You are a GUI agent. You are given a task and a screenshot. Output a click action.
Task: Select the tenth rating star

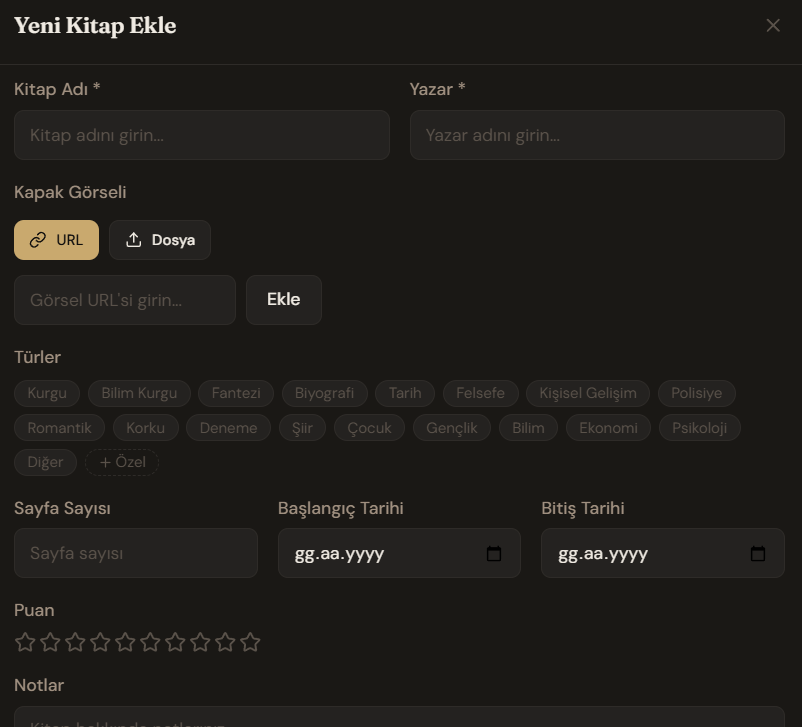pos(250,642)
